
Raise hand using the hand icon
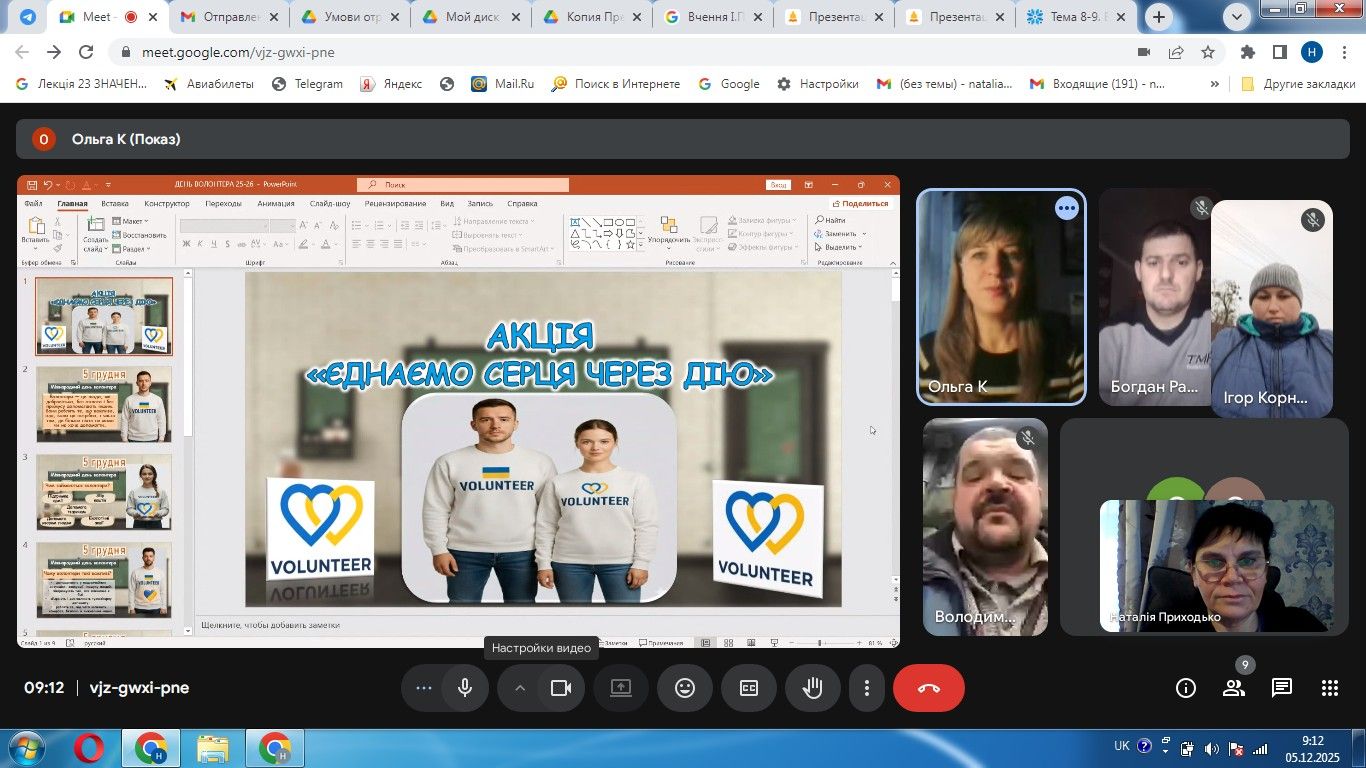[813, 688]
